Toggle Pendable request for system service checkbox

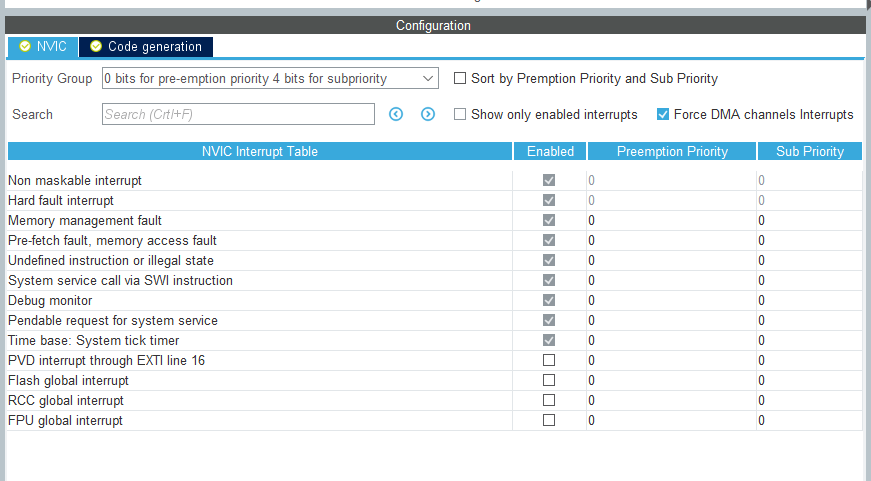[549, 320]
